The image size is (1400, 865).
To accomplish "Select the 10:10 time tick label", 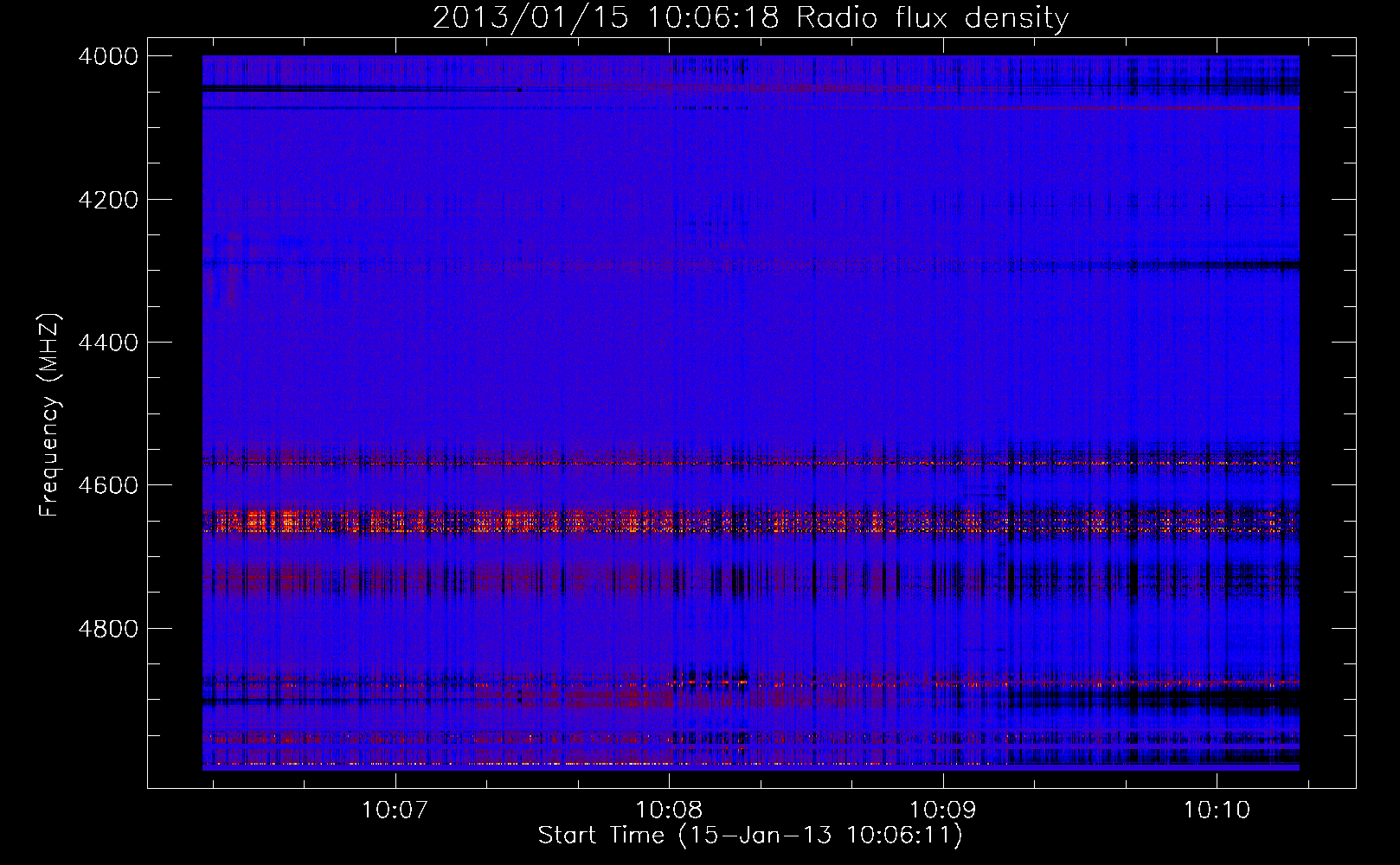I will pyautogui.click(x=1217, y=811).
